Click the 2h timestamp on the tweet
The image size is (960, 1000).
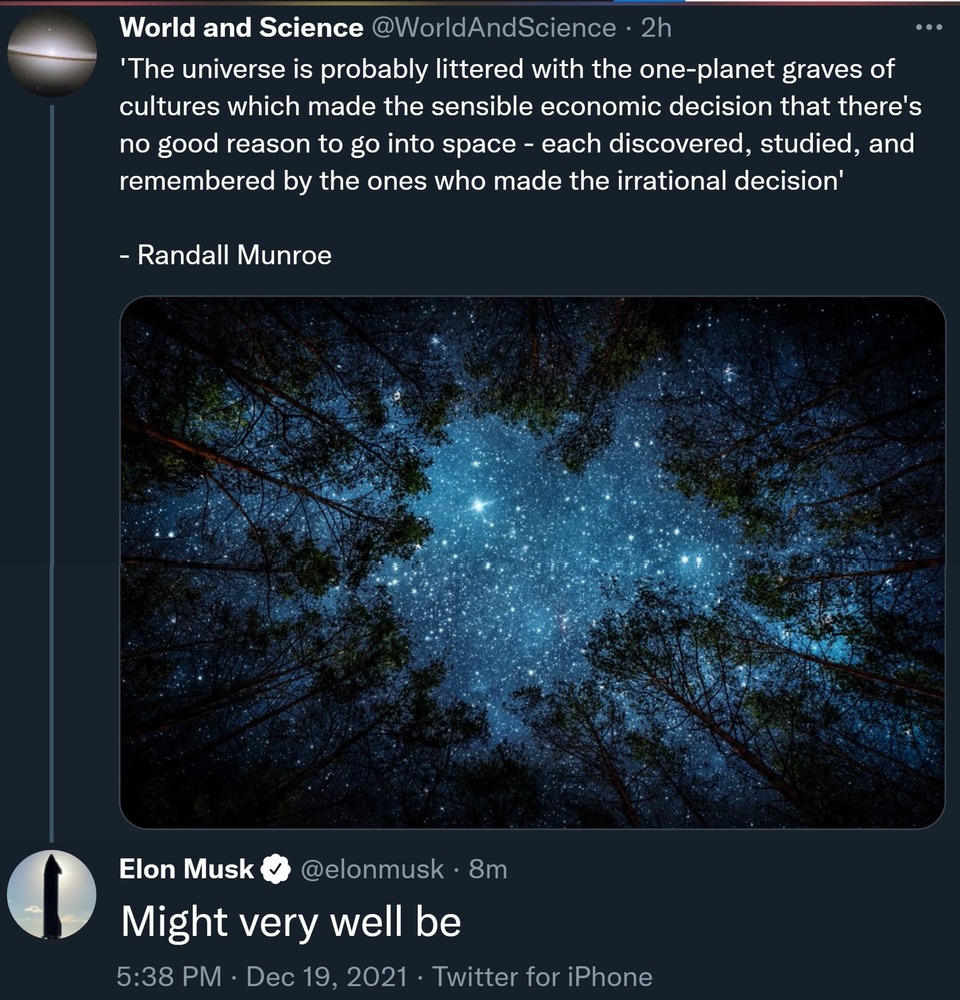(x=656, y=28)
